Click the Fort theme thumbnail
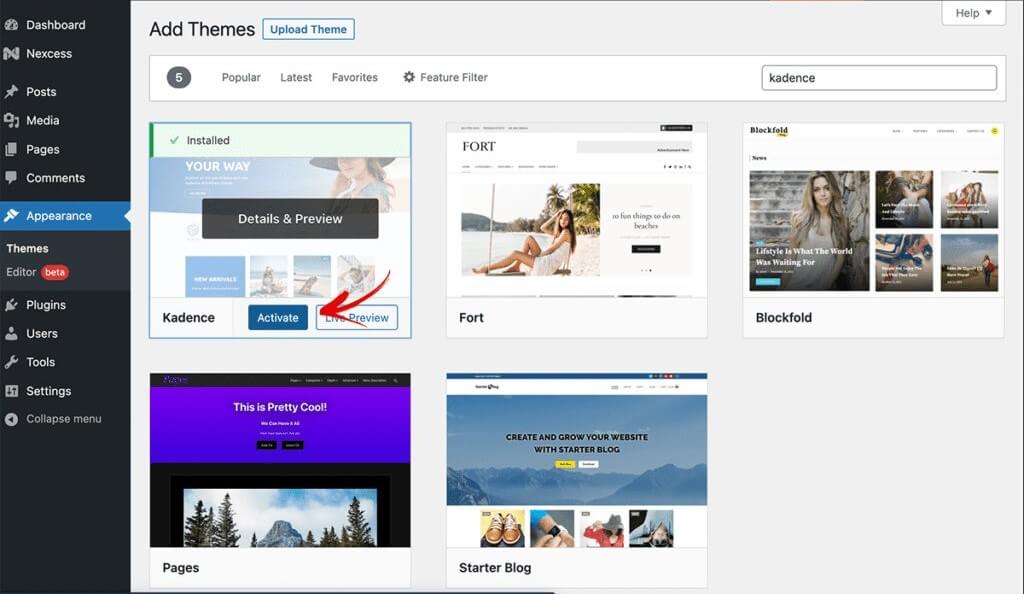This screenshot has height=594, width=1024. pyautogui.click(x=577, y=210)
